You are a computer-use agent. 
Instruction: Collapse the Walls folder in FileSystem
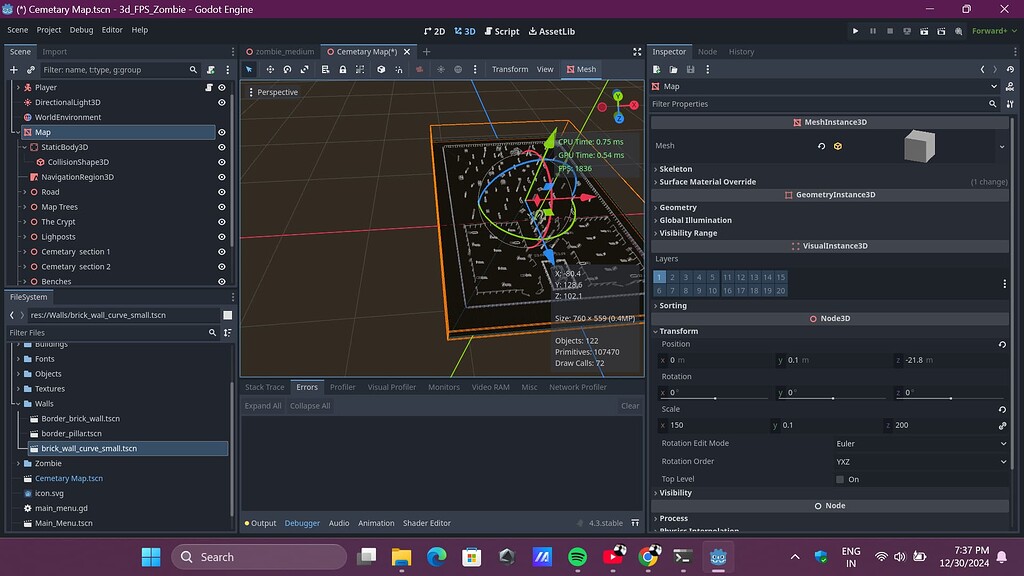click(x=18, y=404)
